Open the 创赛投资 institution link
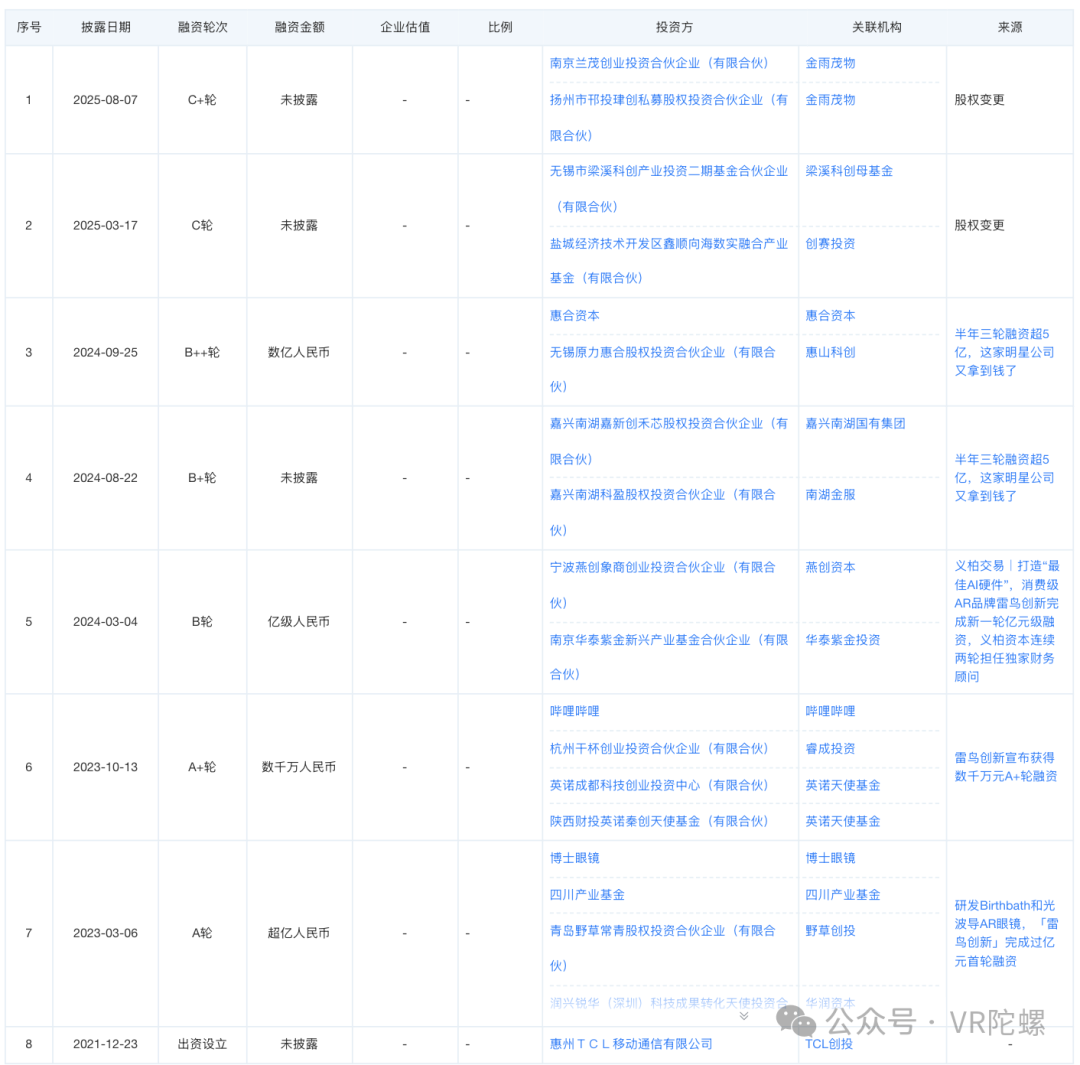The image size is (1080, 1065). 830,243
